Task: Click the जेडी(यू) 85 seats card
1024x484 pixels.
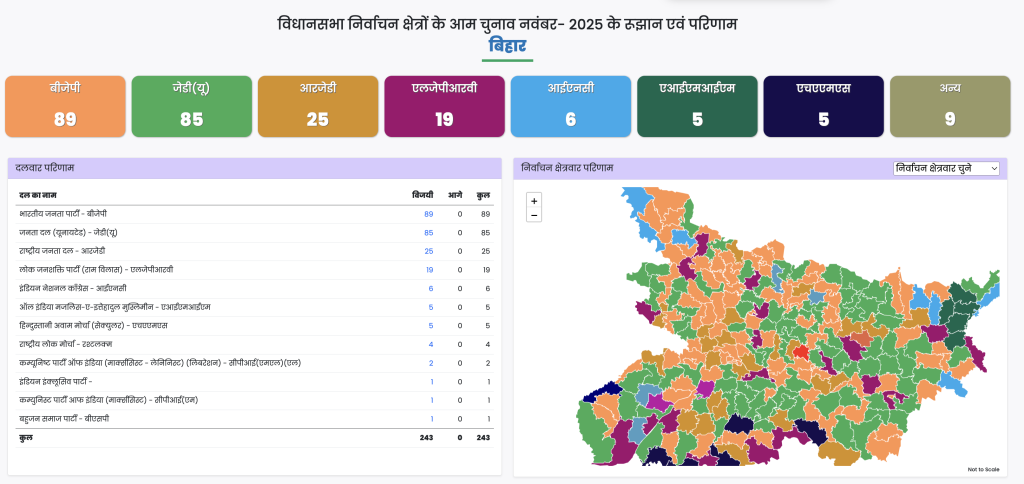Action: click(x=191, y=106)
